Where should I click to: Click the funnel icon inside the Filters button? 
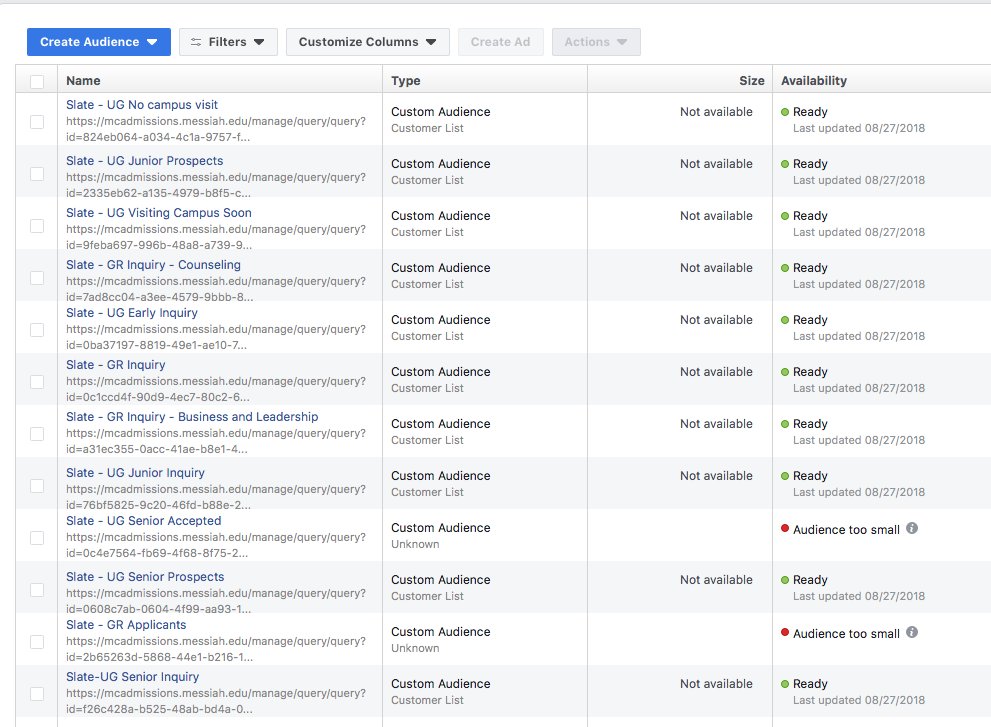(x=199, y=42)
